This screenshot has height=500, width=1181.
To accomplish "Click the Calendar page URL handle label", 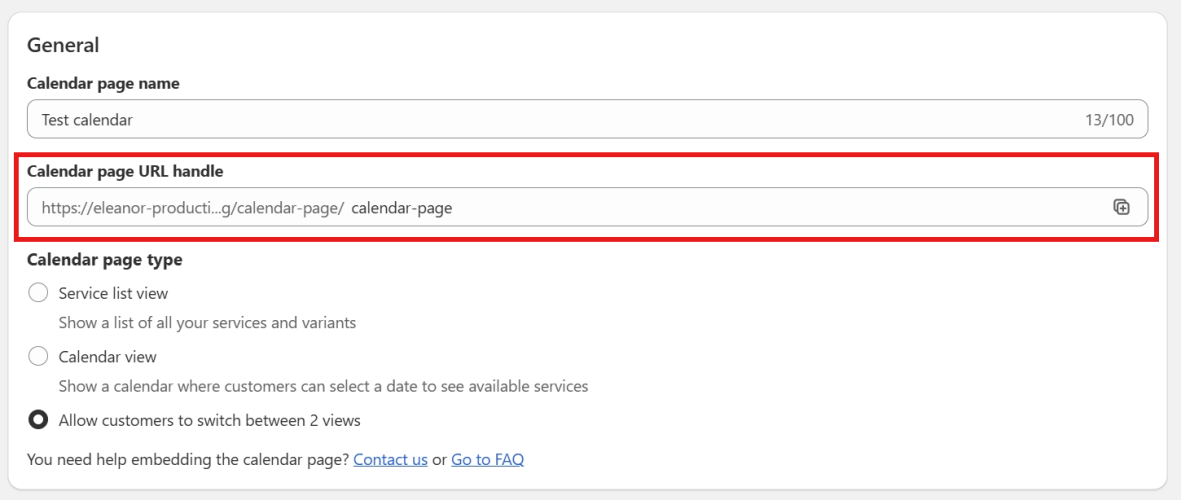I will [x=125, y=172].
